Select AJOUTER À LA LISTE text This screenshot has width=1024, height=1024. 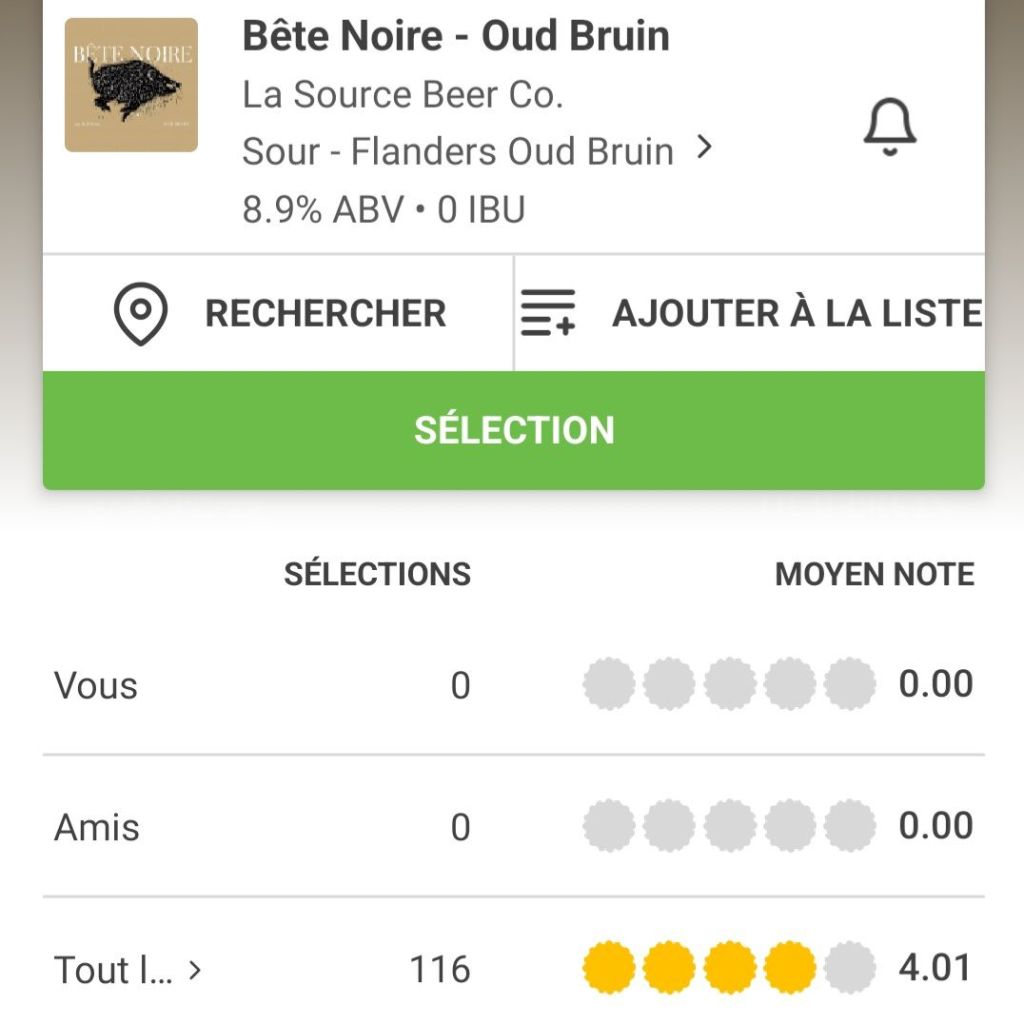point(797,314)
